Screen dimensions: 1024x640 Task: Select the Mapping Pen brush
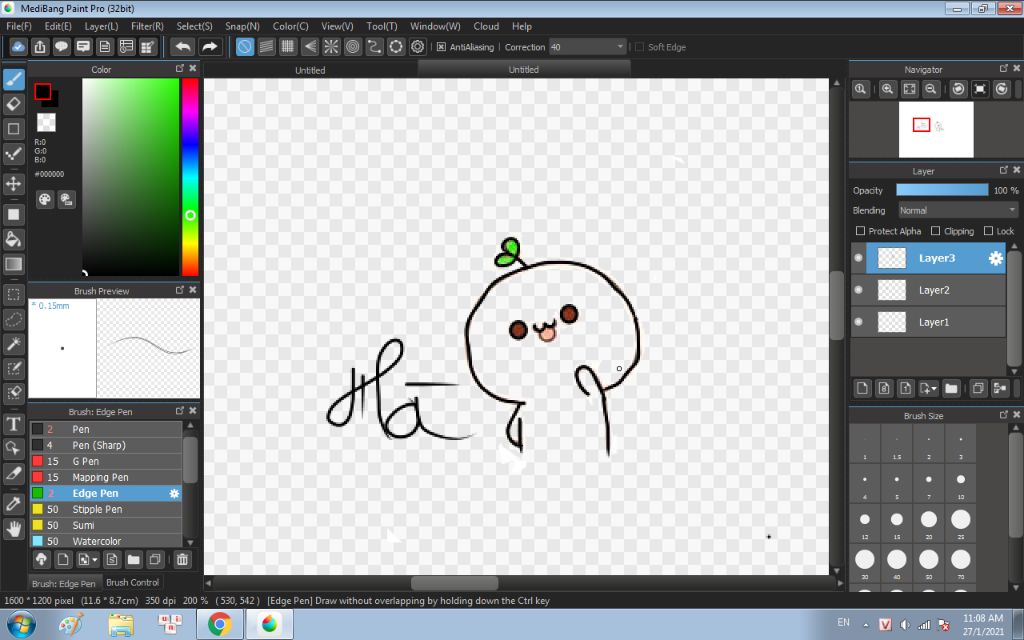coord(106,477)
